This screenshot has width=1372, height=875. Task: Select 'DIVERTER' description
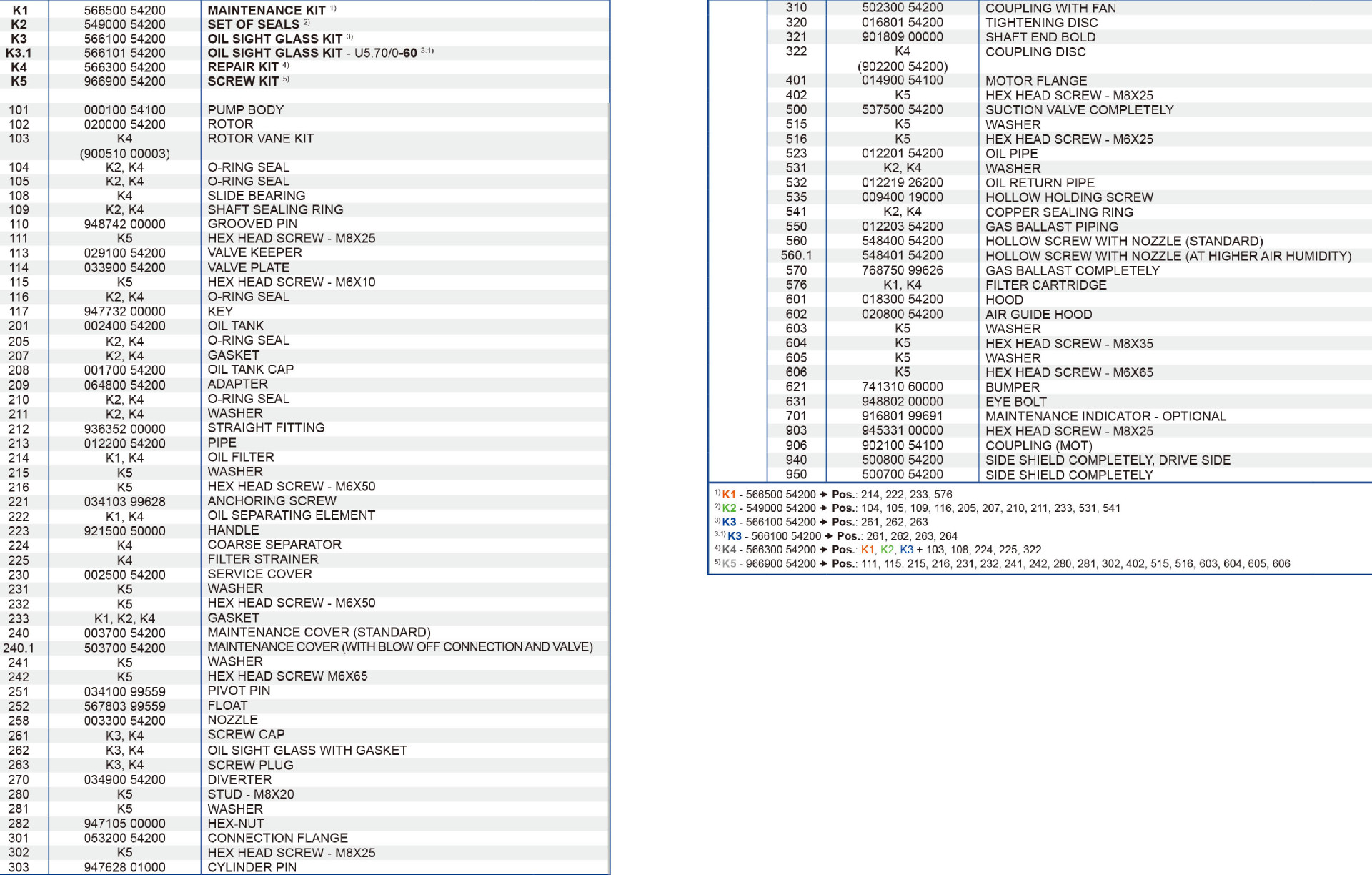click(x=239, y=780)
